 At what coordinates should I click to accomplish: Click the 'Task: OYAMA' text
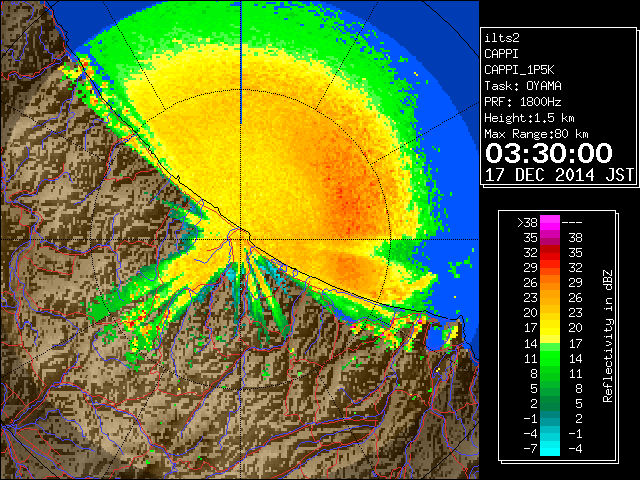click(x=523, y=86)
